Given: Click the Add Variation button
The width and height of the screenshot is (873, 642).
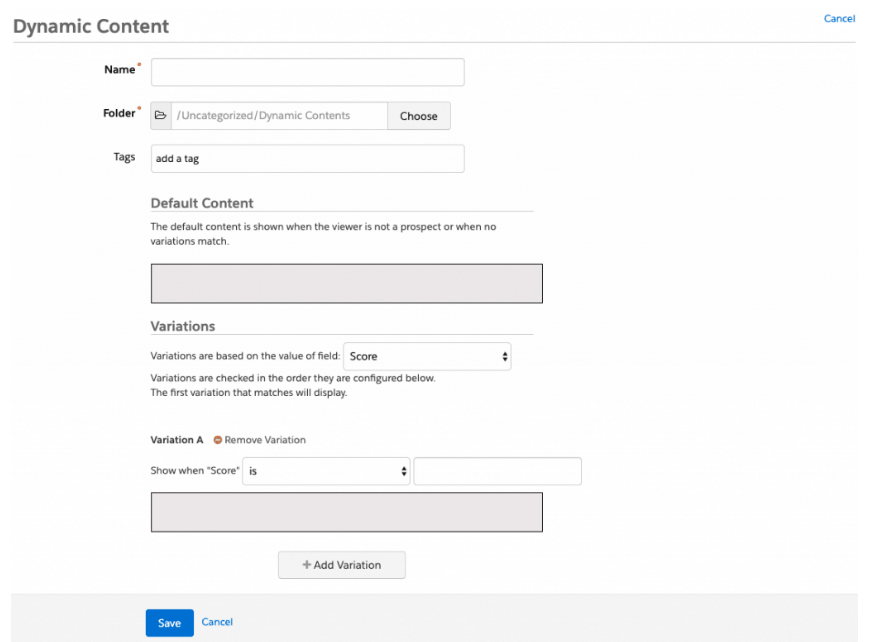Looking at the screenshot, I should click(x=342, y=565).
